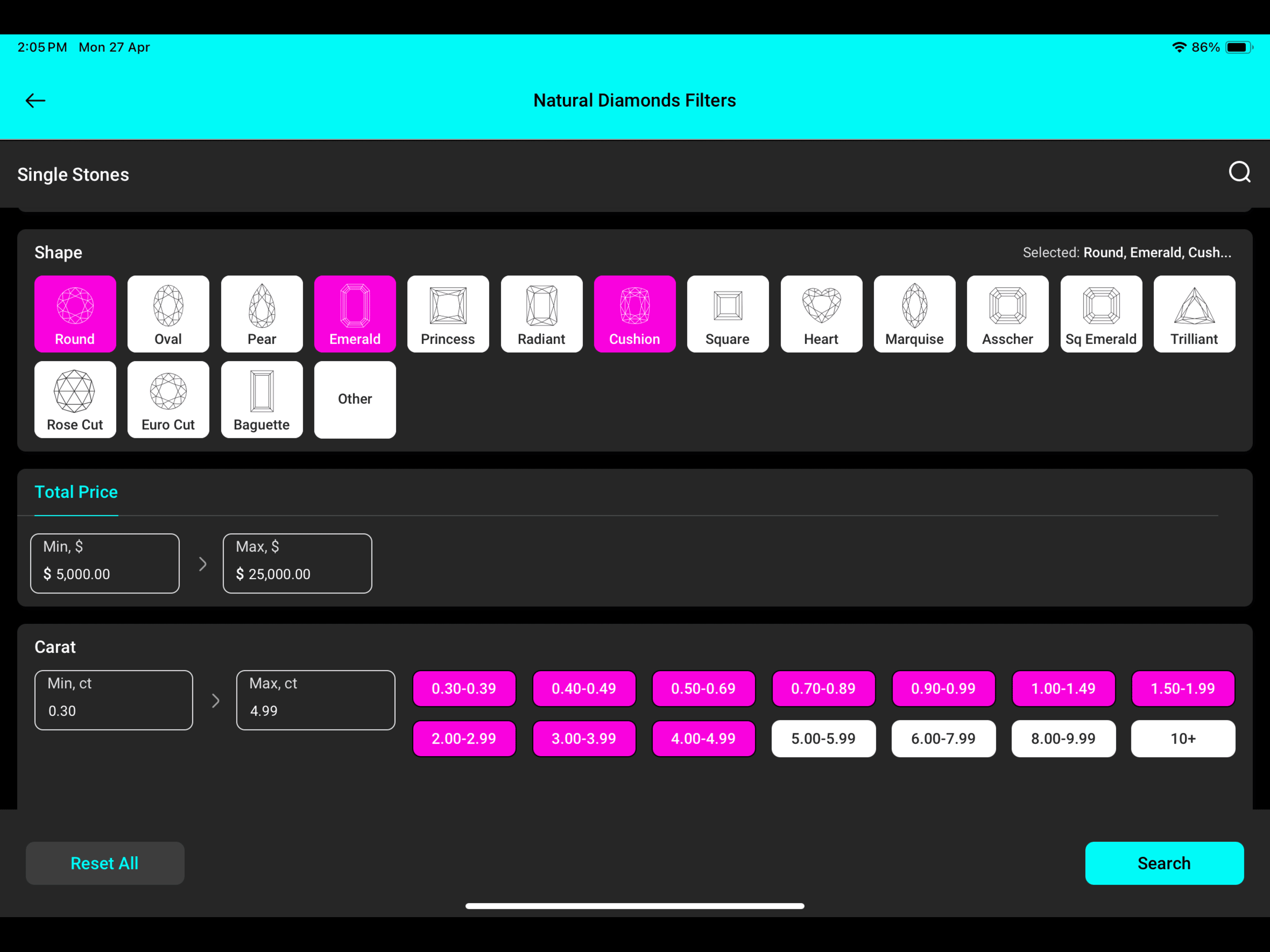This screenshot has height=952, width=1270.
Task: Toggle carat range 1.00-1.49
Action: pos(1063,688)
